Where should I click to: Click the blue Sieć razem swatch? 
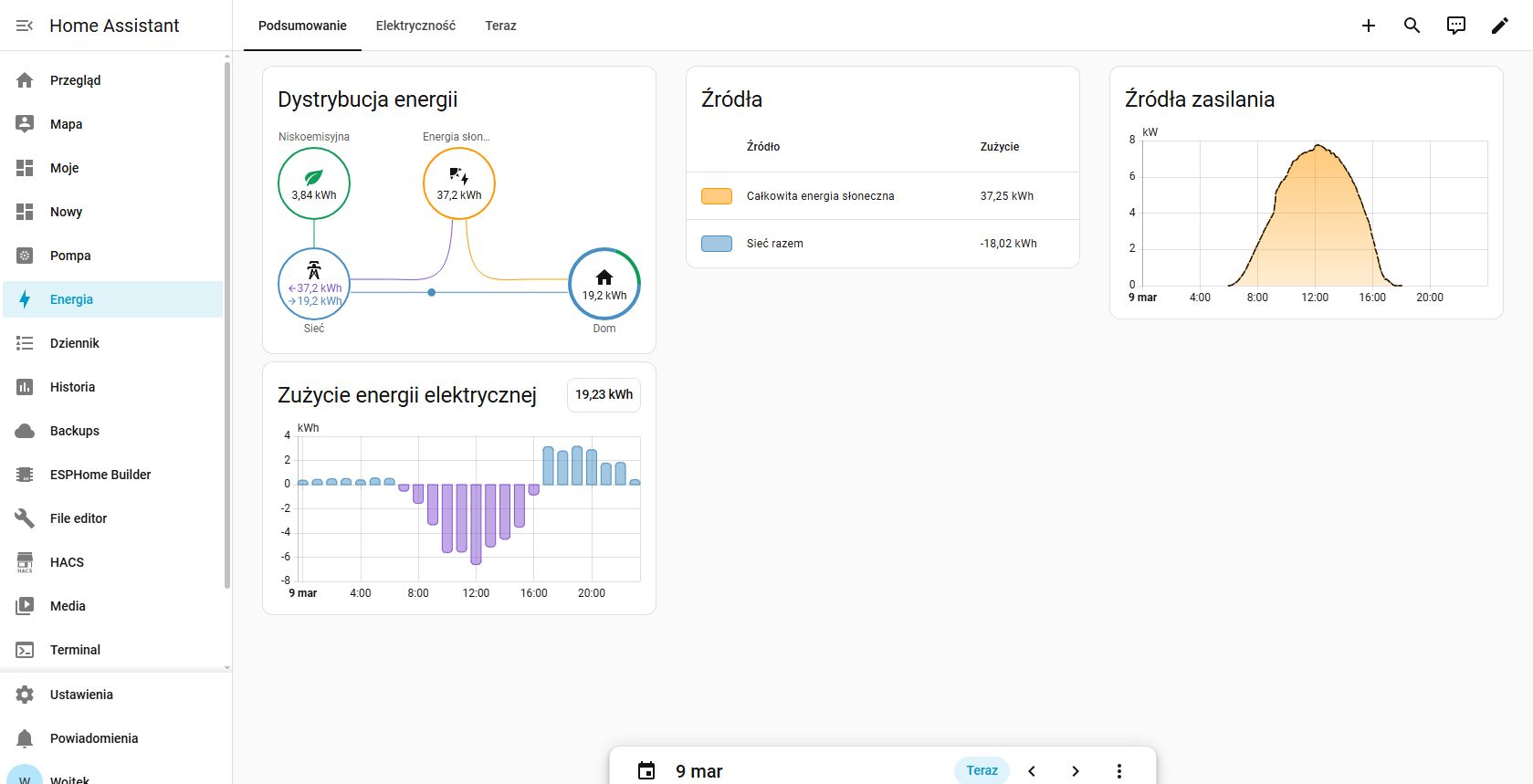coord(716,244)
